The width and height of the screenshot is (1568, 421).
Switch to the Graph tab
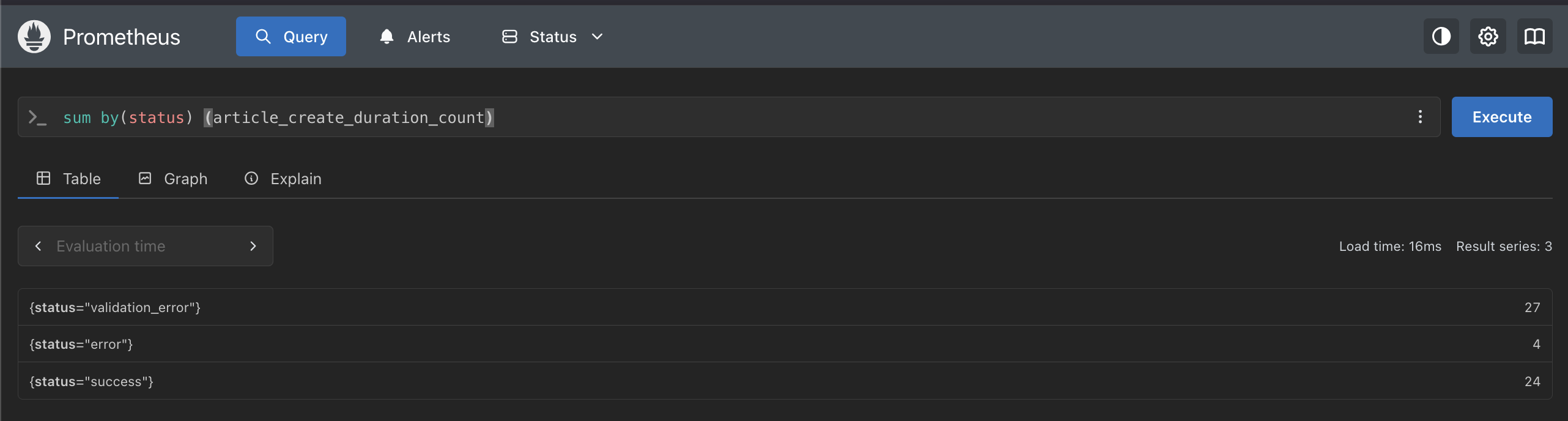[x=173, y=179]
